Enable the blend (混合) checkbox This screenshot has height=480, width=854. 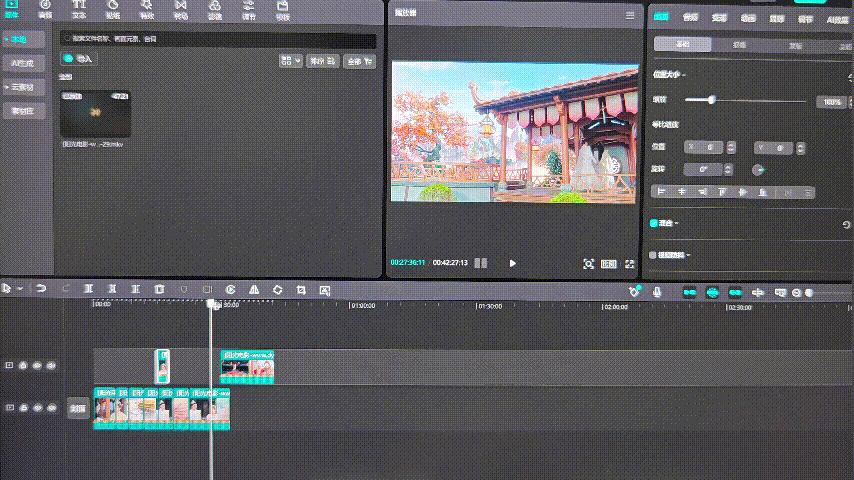654,223
